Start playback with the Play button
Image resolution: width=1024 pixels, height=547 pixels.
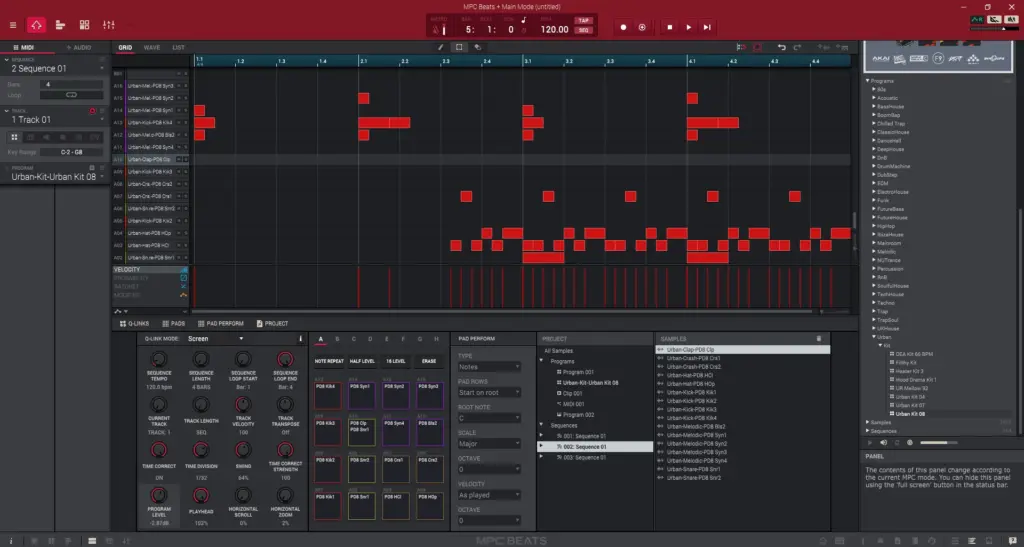[x=688, y=27]
